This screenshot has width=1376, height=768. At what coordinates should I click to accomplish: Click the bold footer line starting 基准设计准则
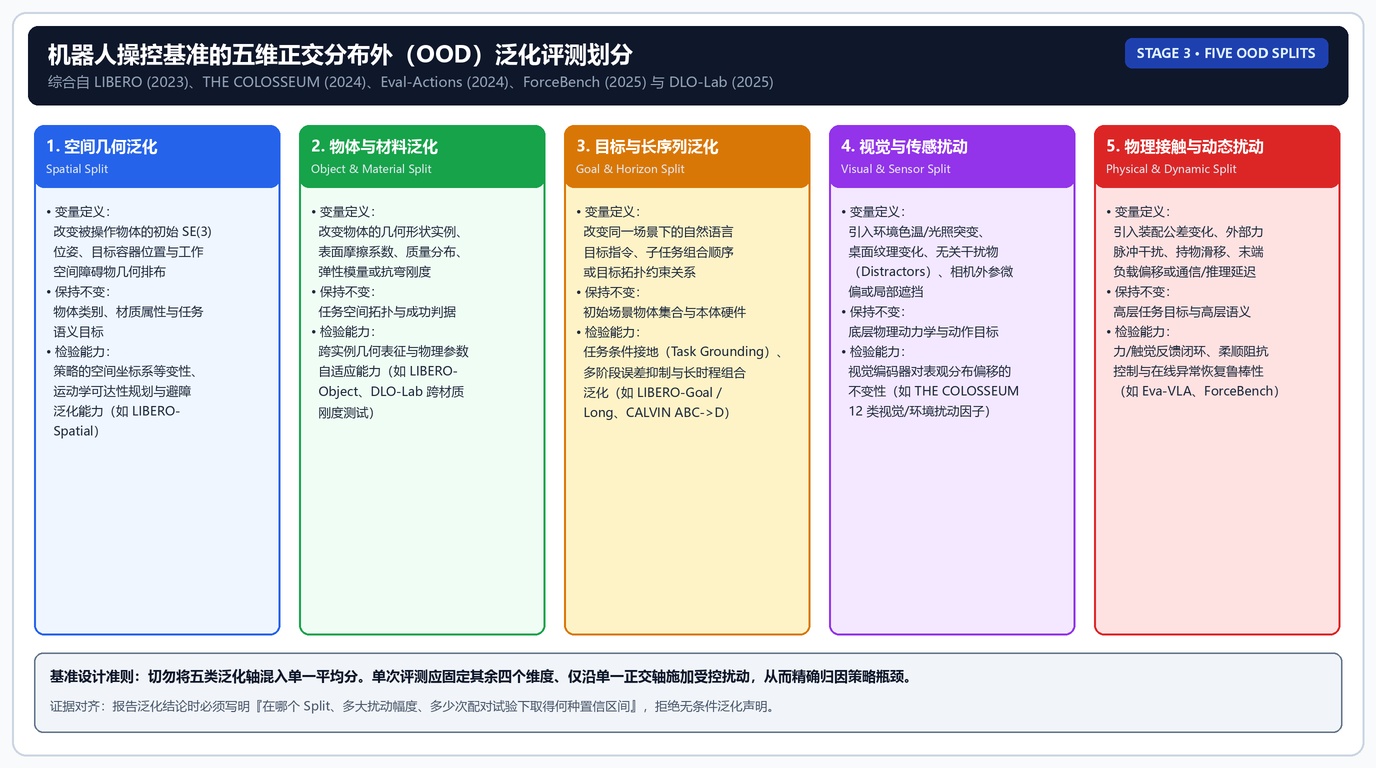481,677
